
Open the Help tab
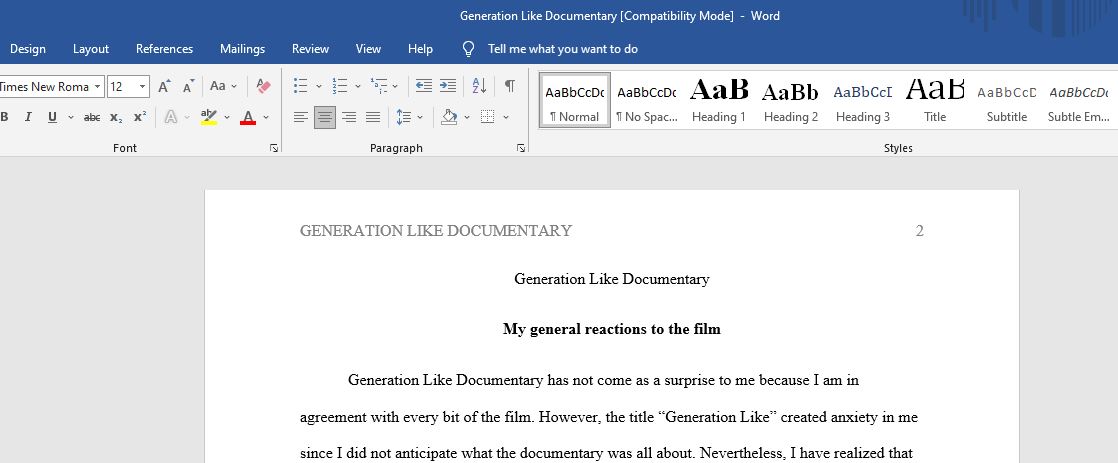tap(420, 49)
